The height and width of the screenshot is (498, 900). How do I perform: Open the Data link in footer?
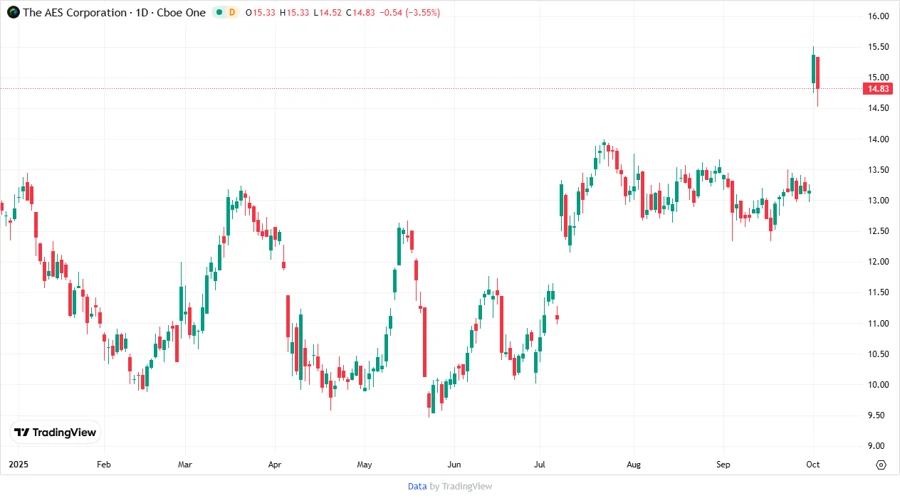[417, 486]
